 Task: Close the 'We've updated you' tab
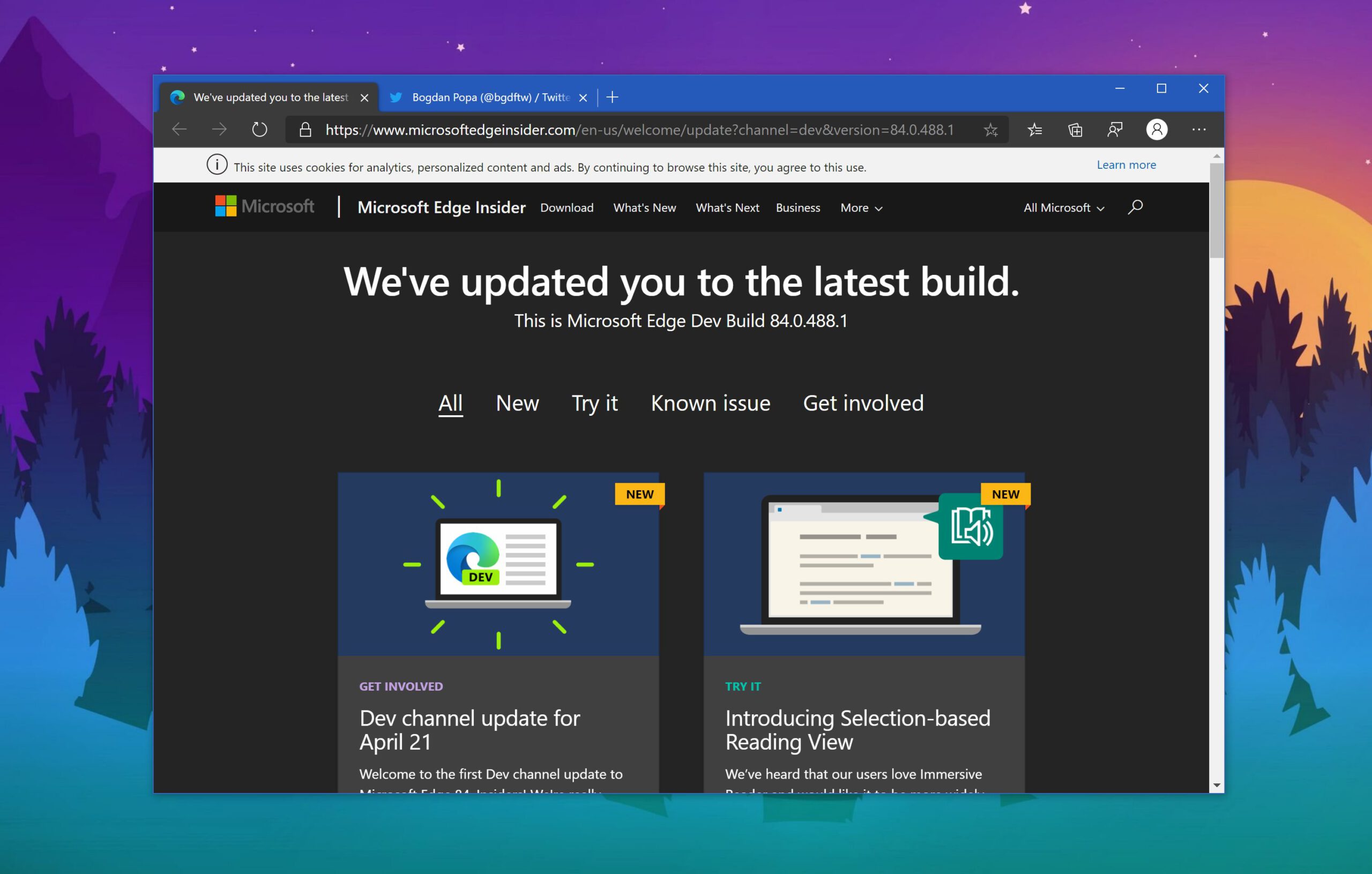point(364,98)
